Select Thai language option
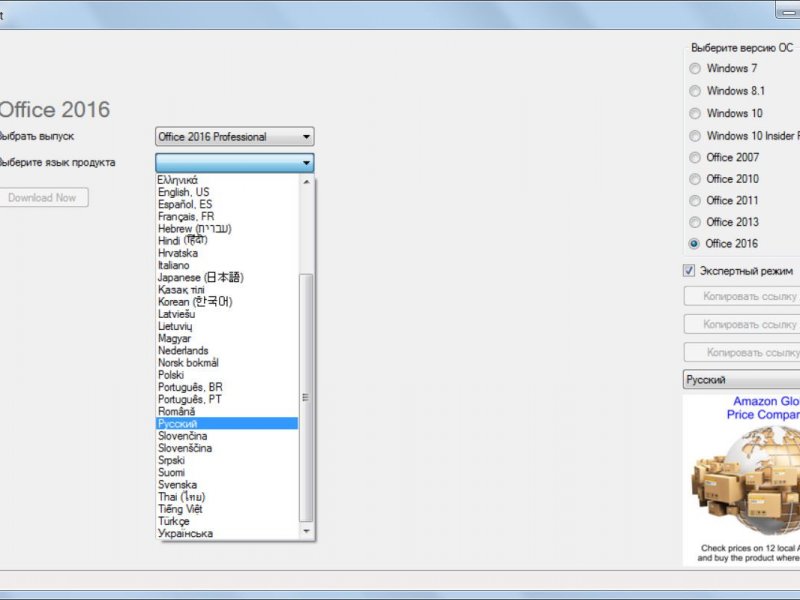Screen dimensions: 800x600 [x=227, y=497]
